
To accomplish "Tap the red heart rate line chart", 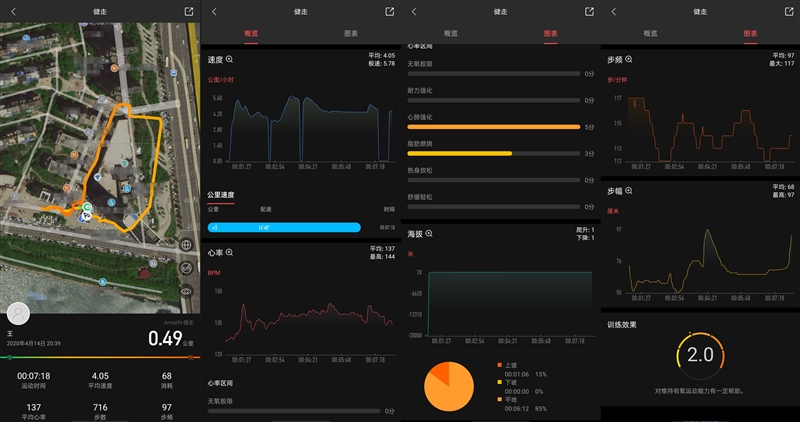I will pyautogui.click(x=310, y=322).
